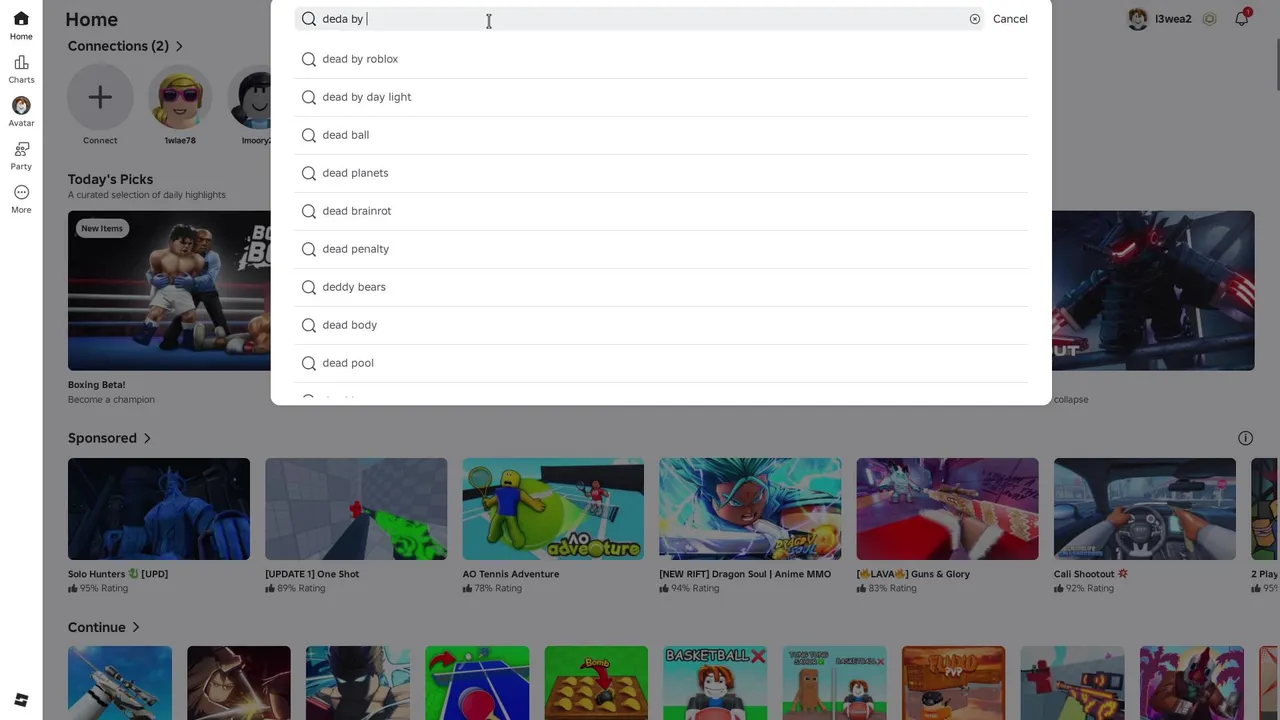Open the Cali Shootout game tile
1280x720 pixels.
(x=1145, y=509)
